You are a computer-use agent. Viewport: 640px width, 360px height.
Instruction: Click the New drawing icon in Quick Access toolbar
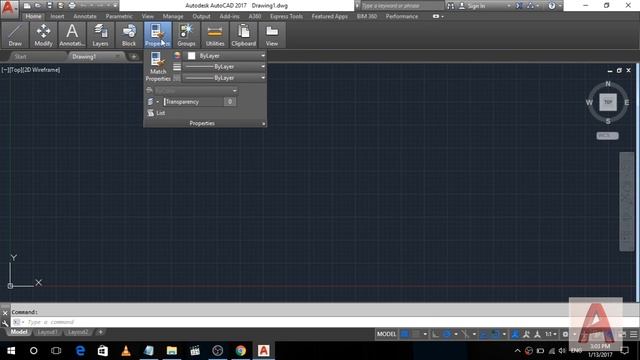[27, 6]
